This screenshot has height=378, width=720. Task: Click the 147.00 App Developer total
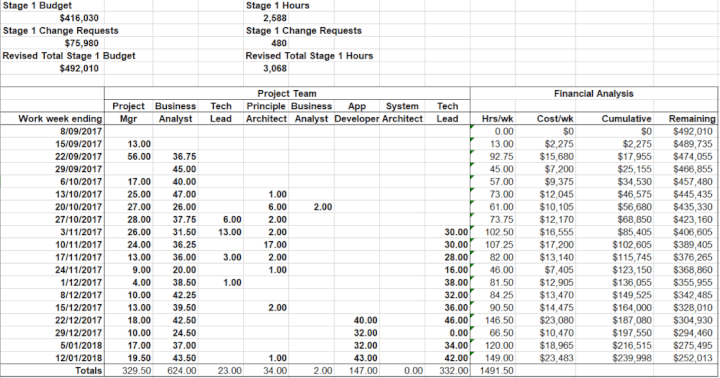click(x=363, y=371)
